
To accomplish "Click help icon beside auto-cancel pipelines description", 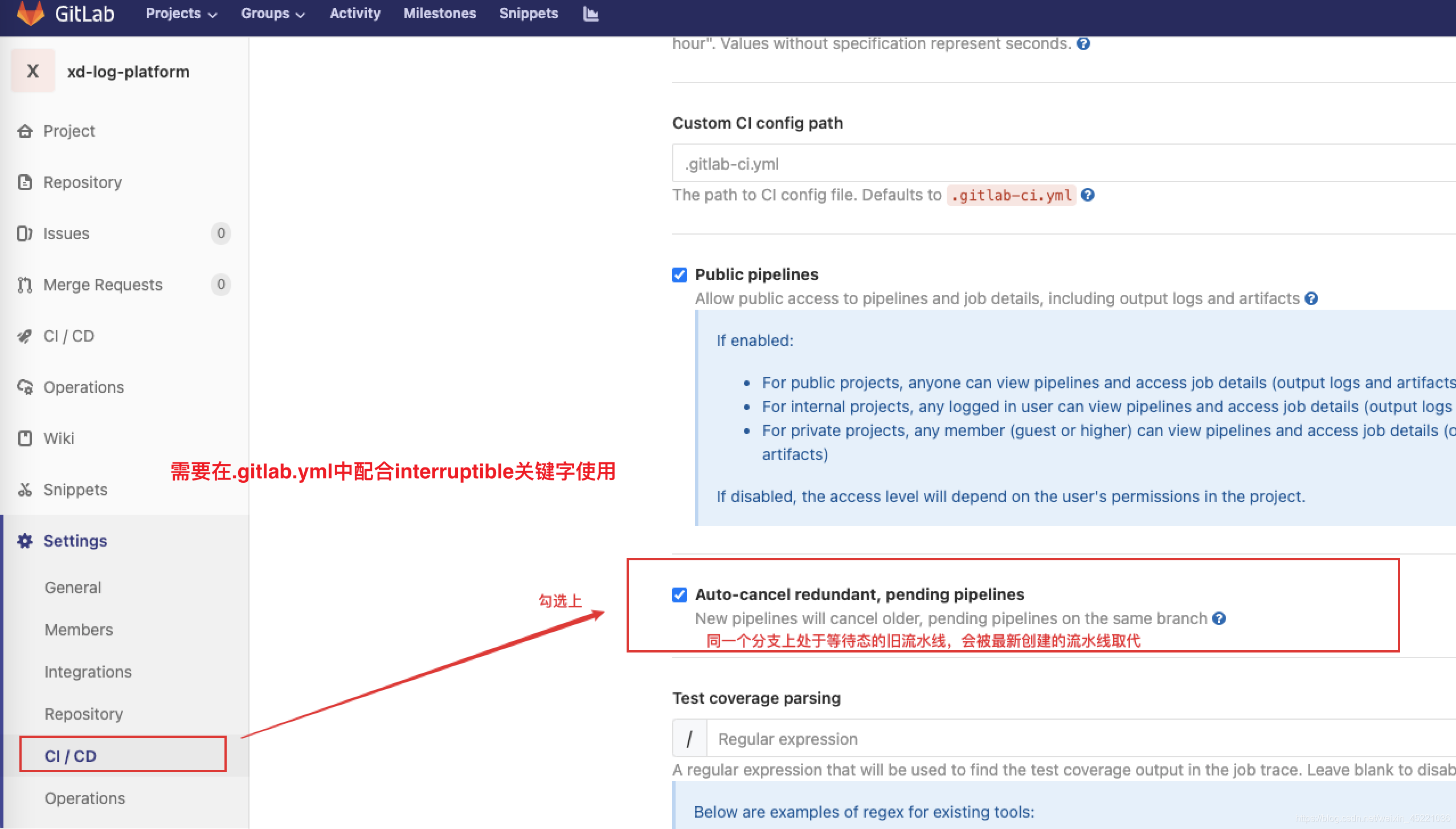I will 1219,618.
